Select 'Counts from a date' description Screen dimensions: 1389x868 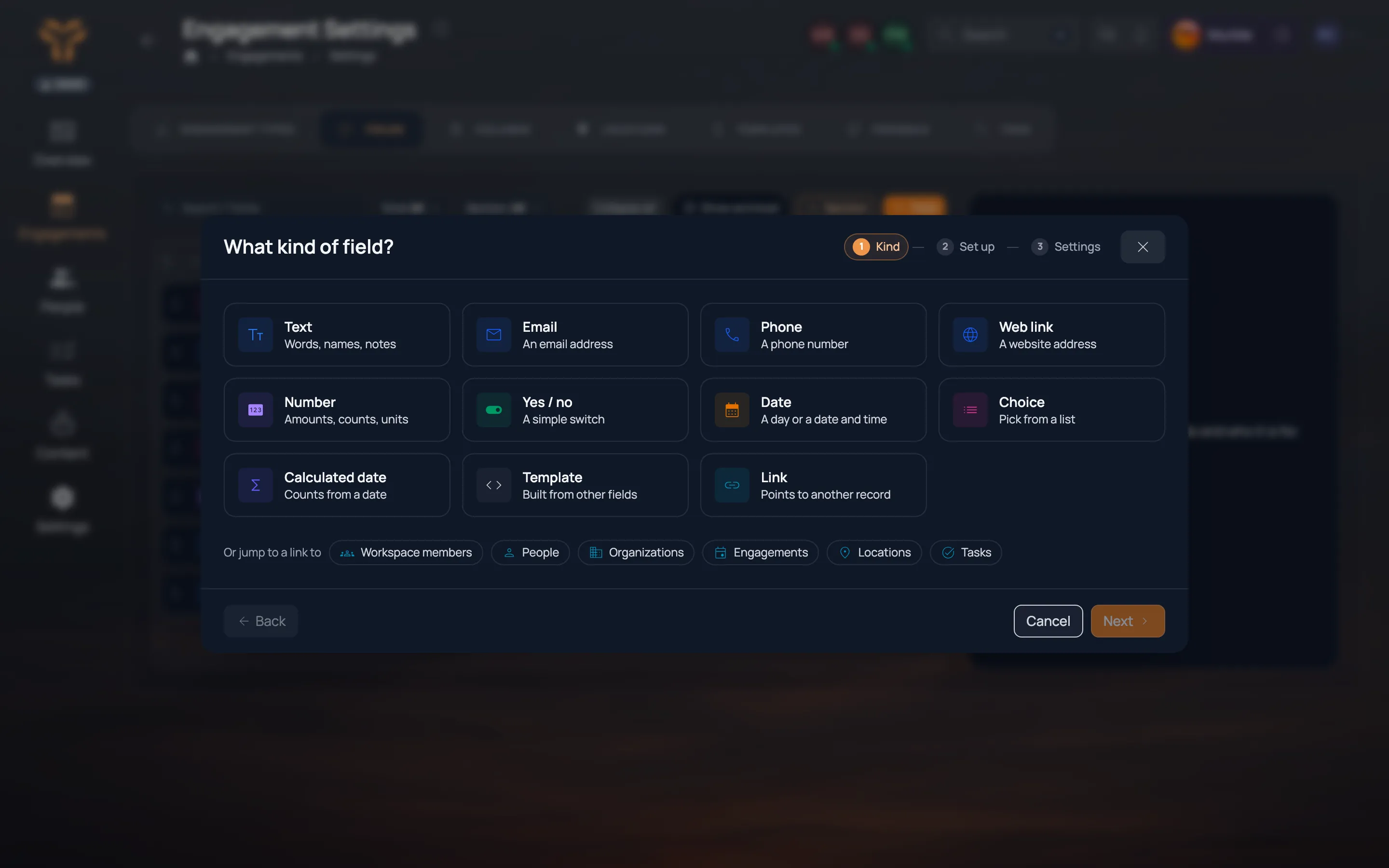pos(335,494)
